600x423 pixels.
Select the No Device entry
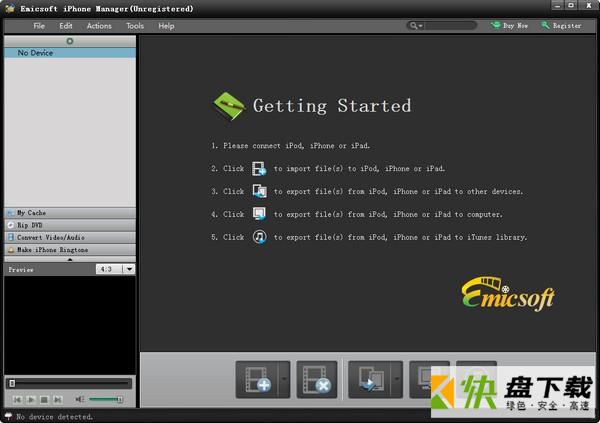tap(70, 53)
